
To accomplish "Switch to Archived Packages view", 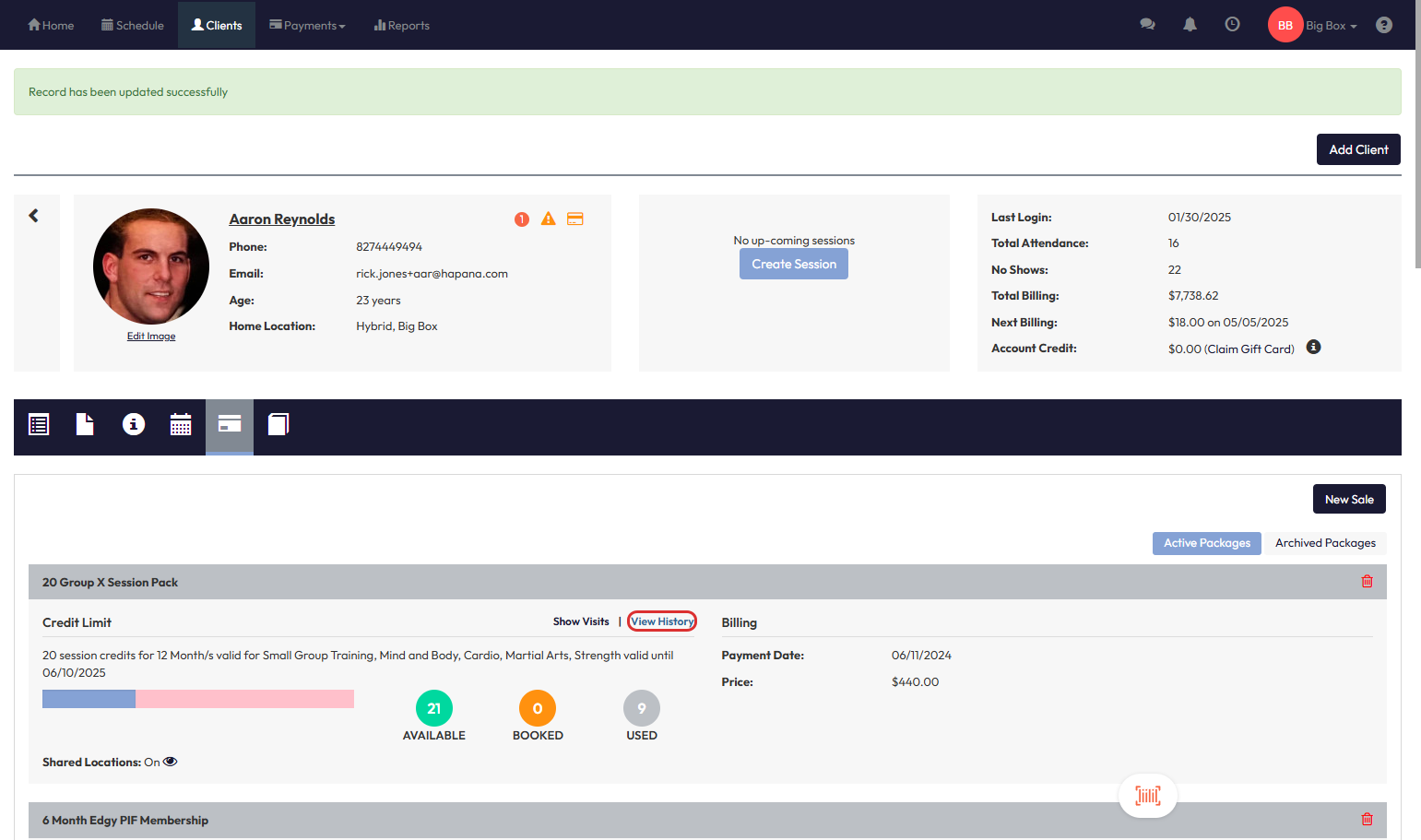I will (1324, 543).
